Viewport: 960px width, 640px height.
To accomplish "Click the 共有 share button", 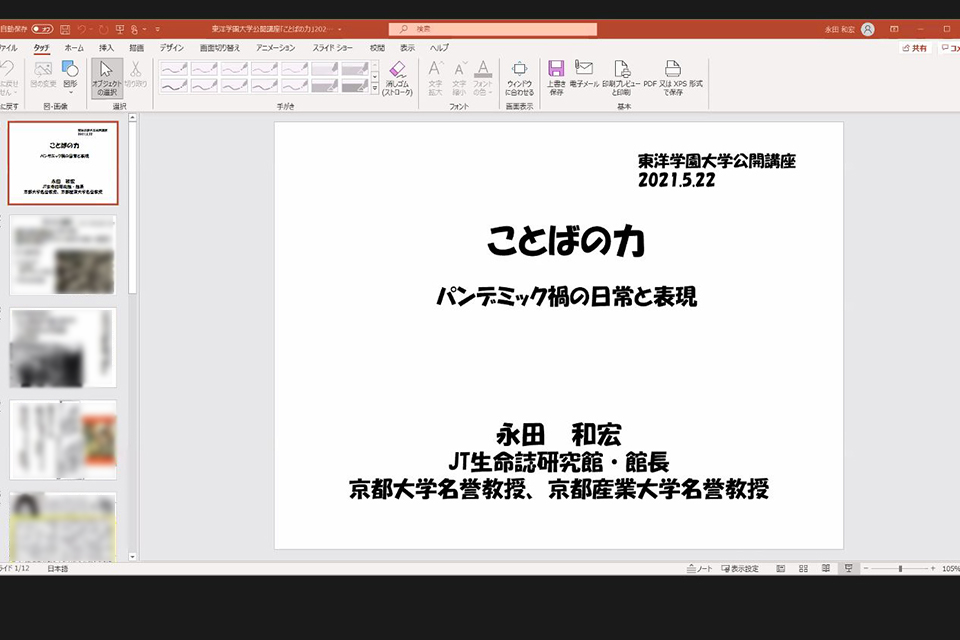I will (915, 48).
